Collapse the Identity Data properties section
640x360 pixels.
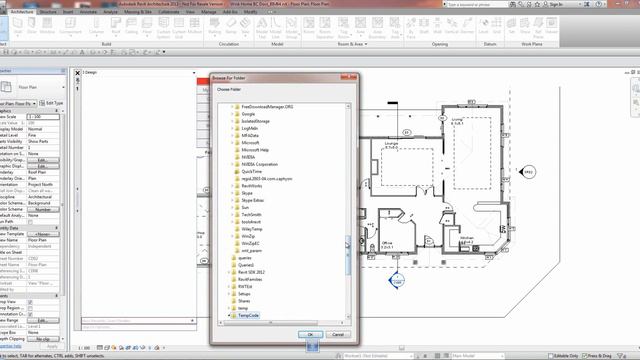(57, 228)
